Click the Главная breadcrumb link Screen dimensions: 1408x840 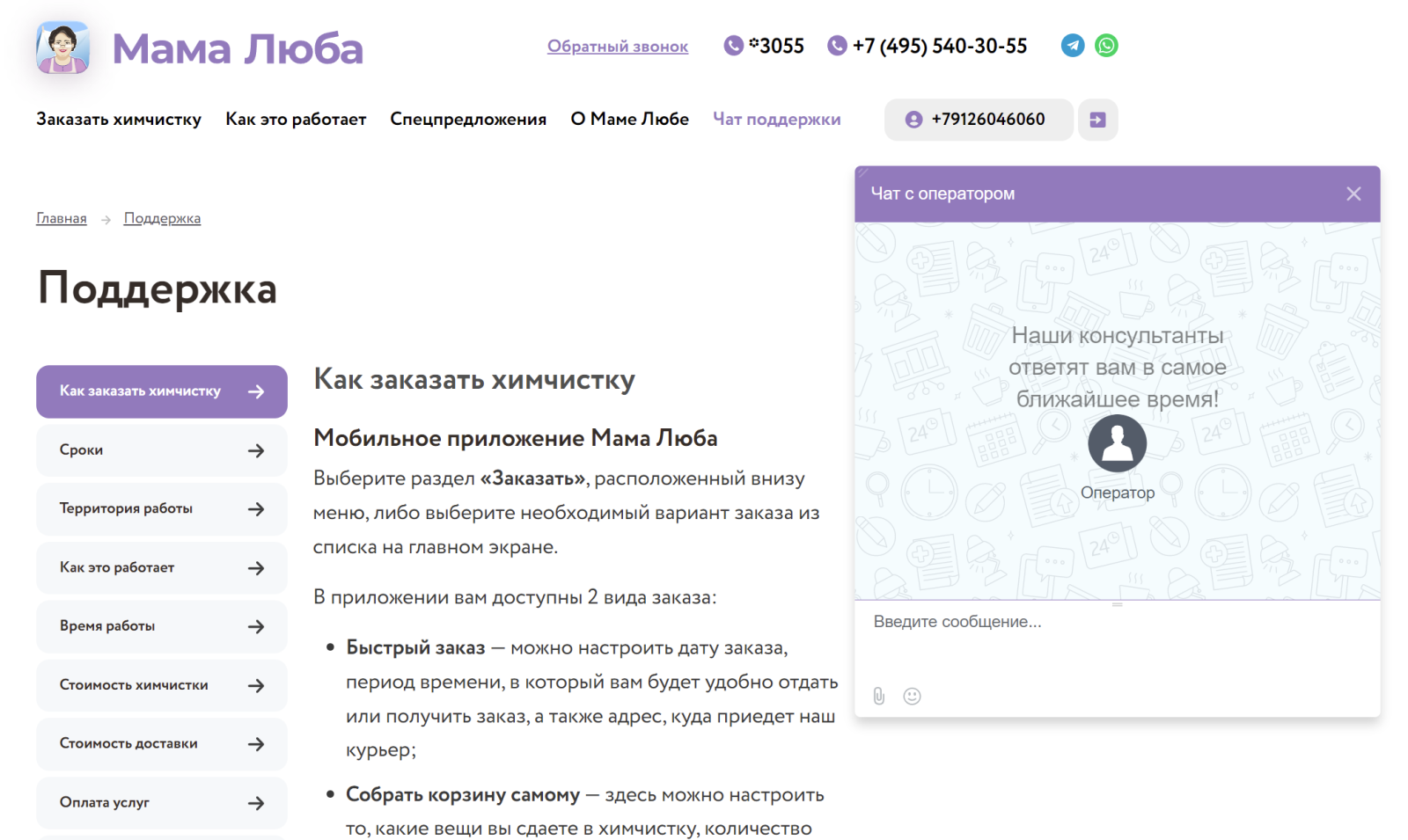[x=62, y=218]
